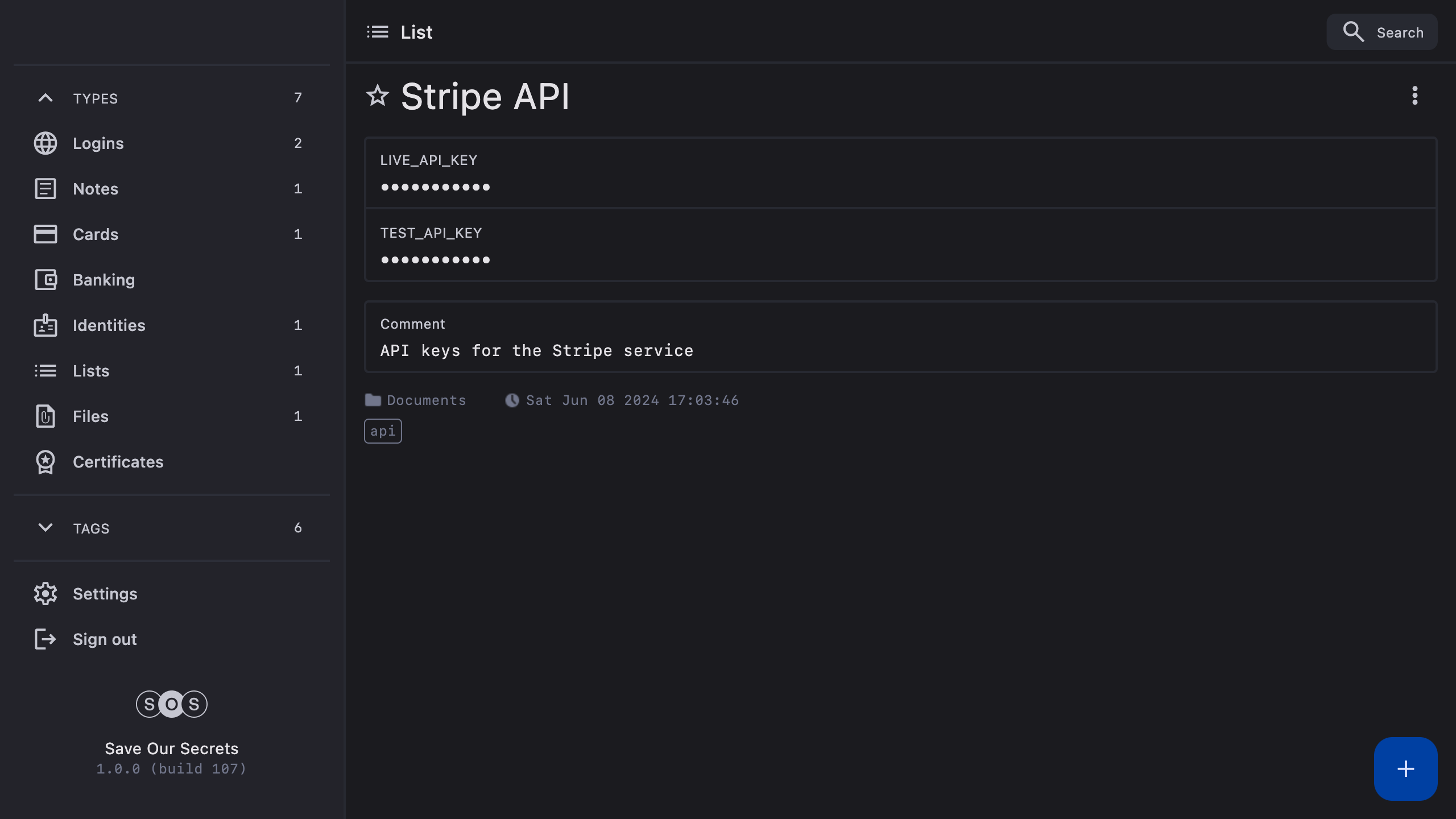
Task: Click the api tag chip
Action: (383, 431)
